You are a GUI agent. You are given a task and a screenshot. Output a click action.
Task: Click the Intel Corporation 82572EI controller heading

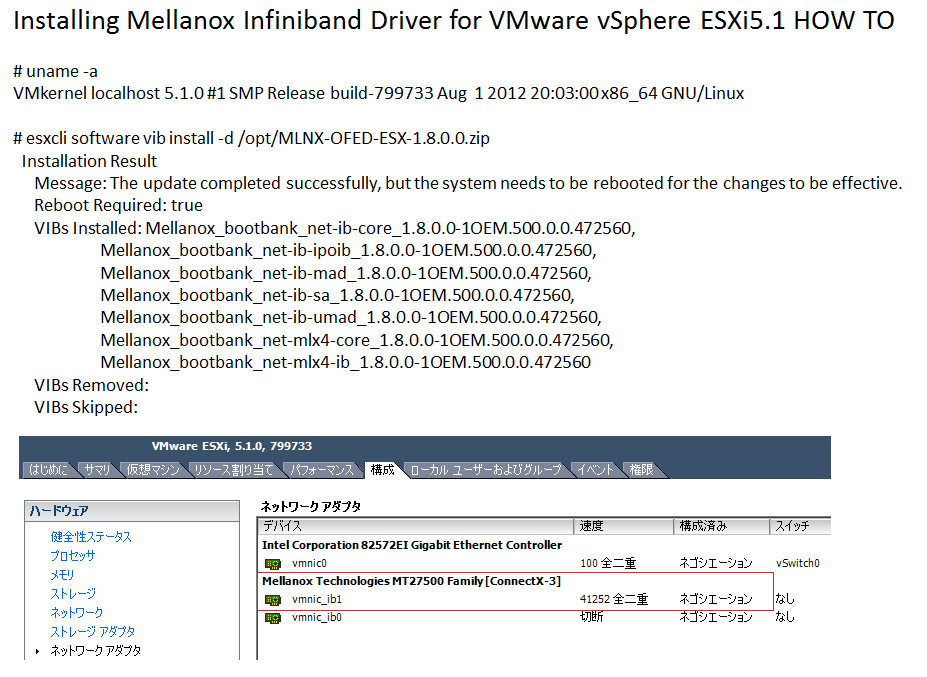pyautogui.click(x=412, y=545)
